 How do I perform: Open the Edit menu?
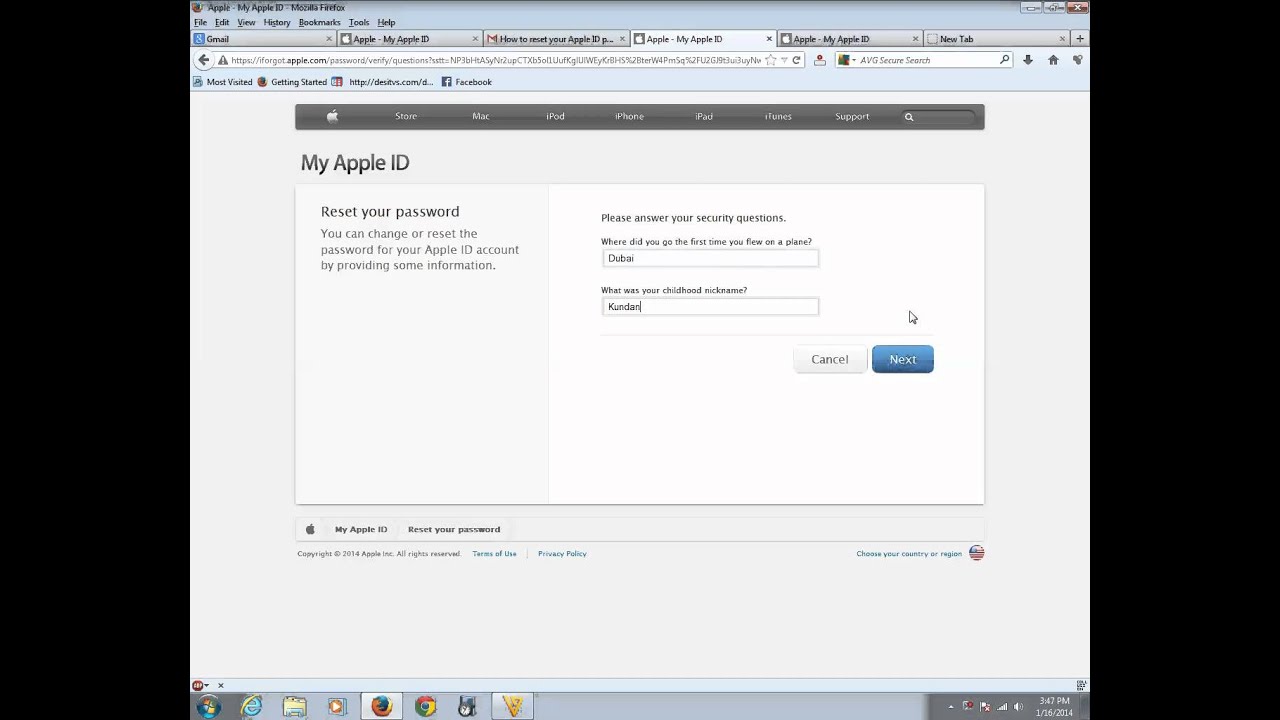point(222,22)
